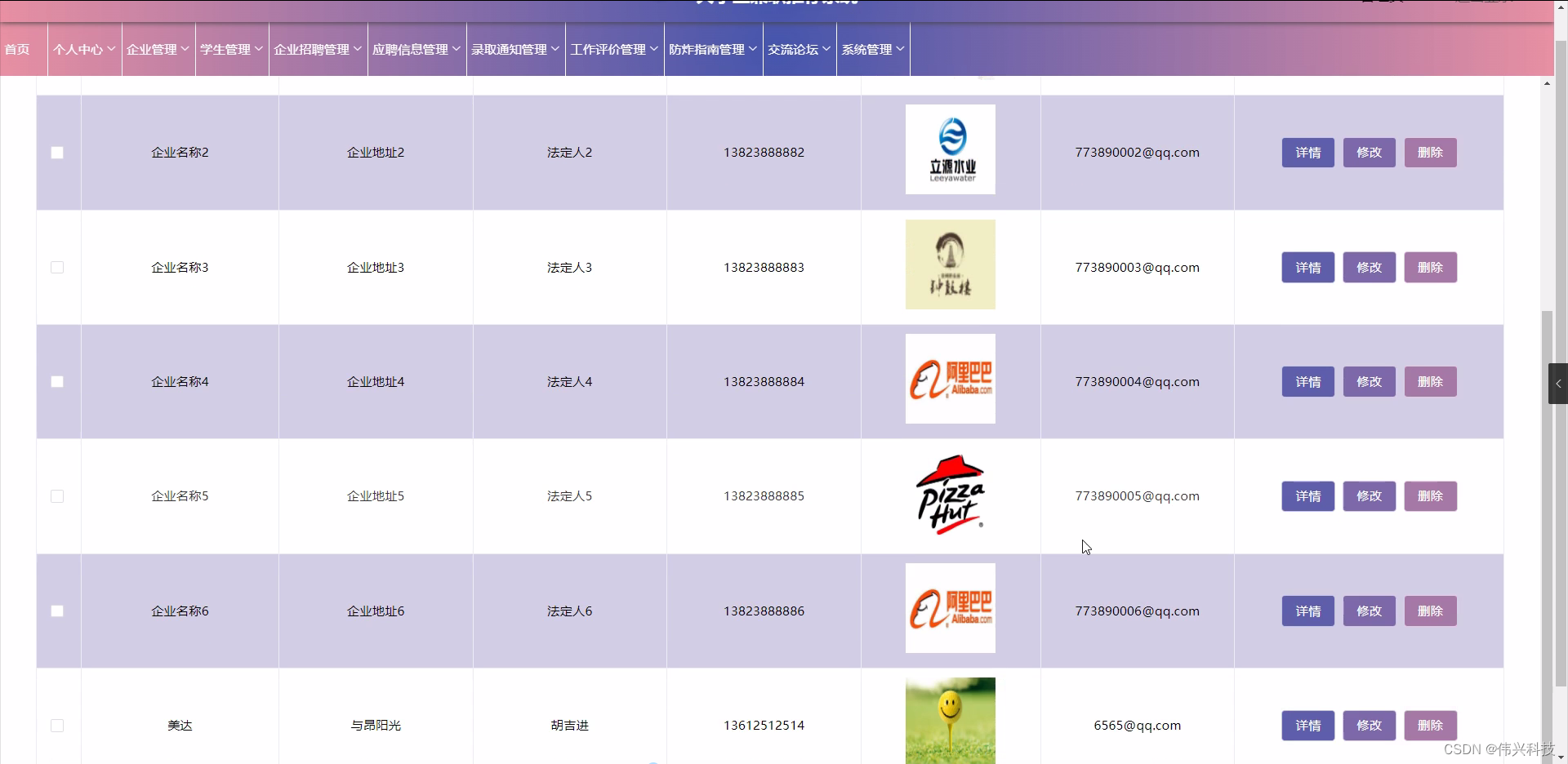Open the 交流论坛 dropdown
1568x764 pixels.
click(x=798, y=49)
